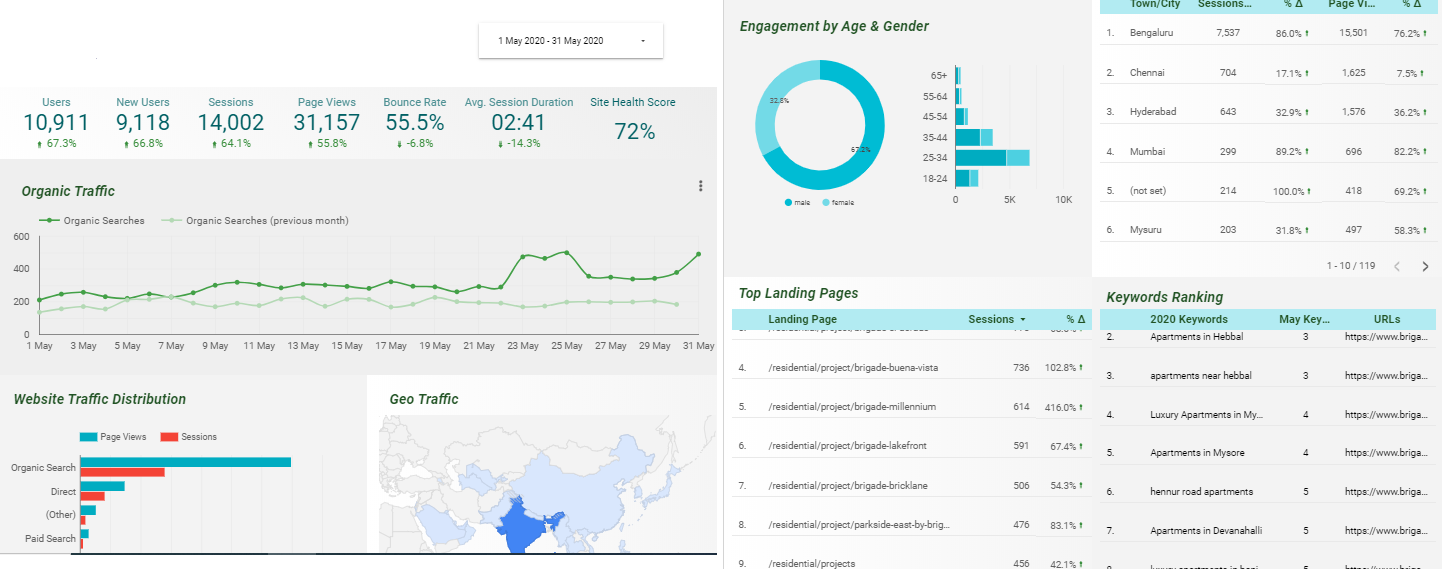The image size is (1450, 578).
Task: Select the Users scorecard 10,911
Action: pyautogui.click(x=56, y=123)
